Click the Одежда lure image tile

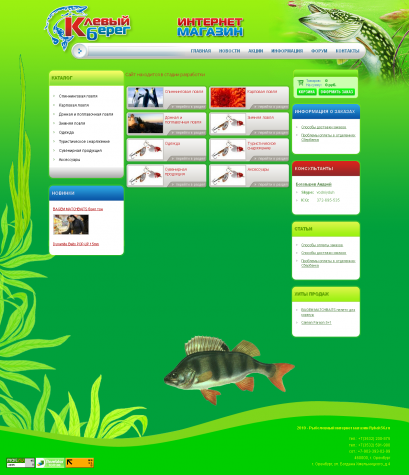[x=145, y=149]
